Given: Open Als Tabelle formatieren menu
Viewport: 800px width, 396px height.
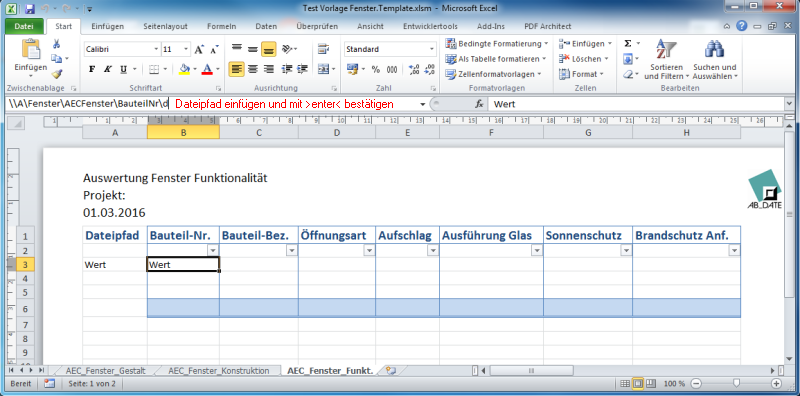Looking at the screenshot, I should click(495, 59).
